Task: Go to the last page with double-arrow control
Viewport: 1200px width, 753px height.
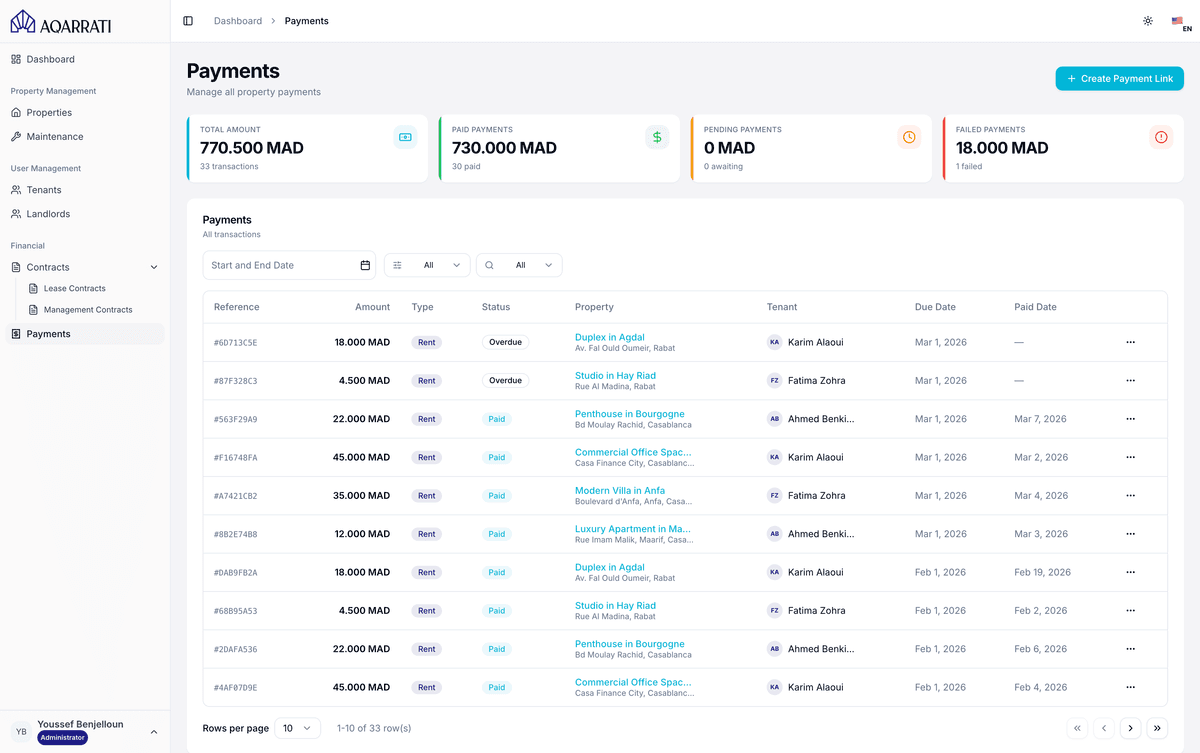Action: click(x=1157, y=728)
